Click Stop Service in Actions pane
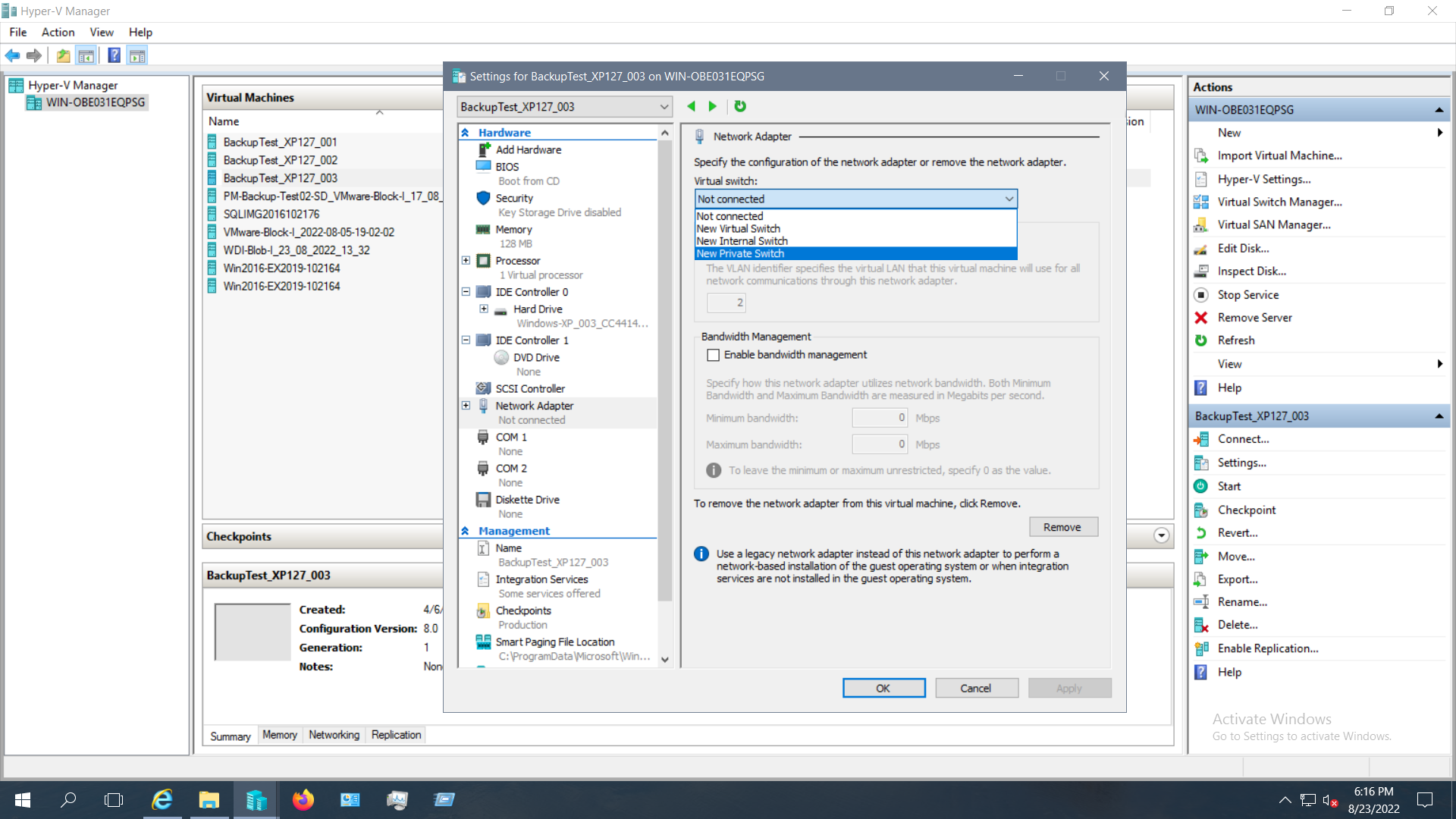Image resolution: width=1456 pixels, height=819 pixels. 1247,295
